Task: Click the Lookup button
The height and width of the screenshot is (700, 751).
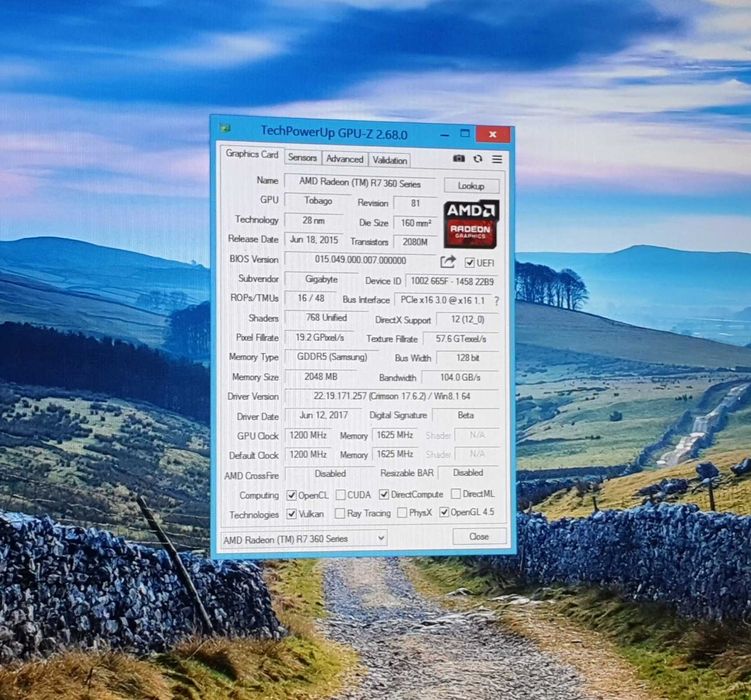Action: [471, 186]
